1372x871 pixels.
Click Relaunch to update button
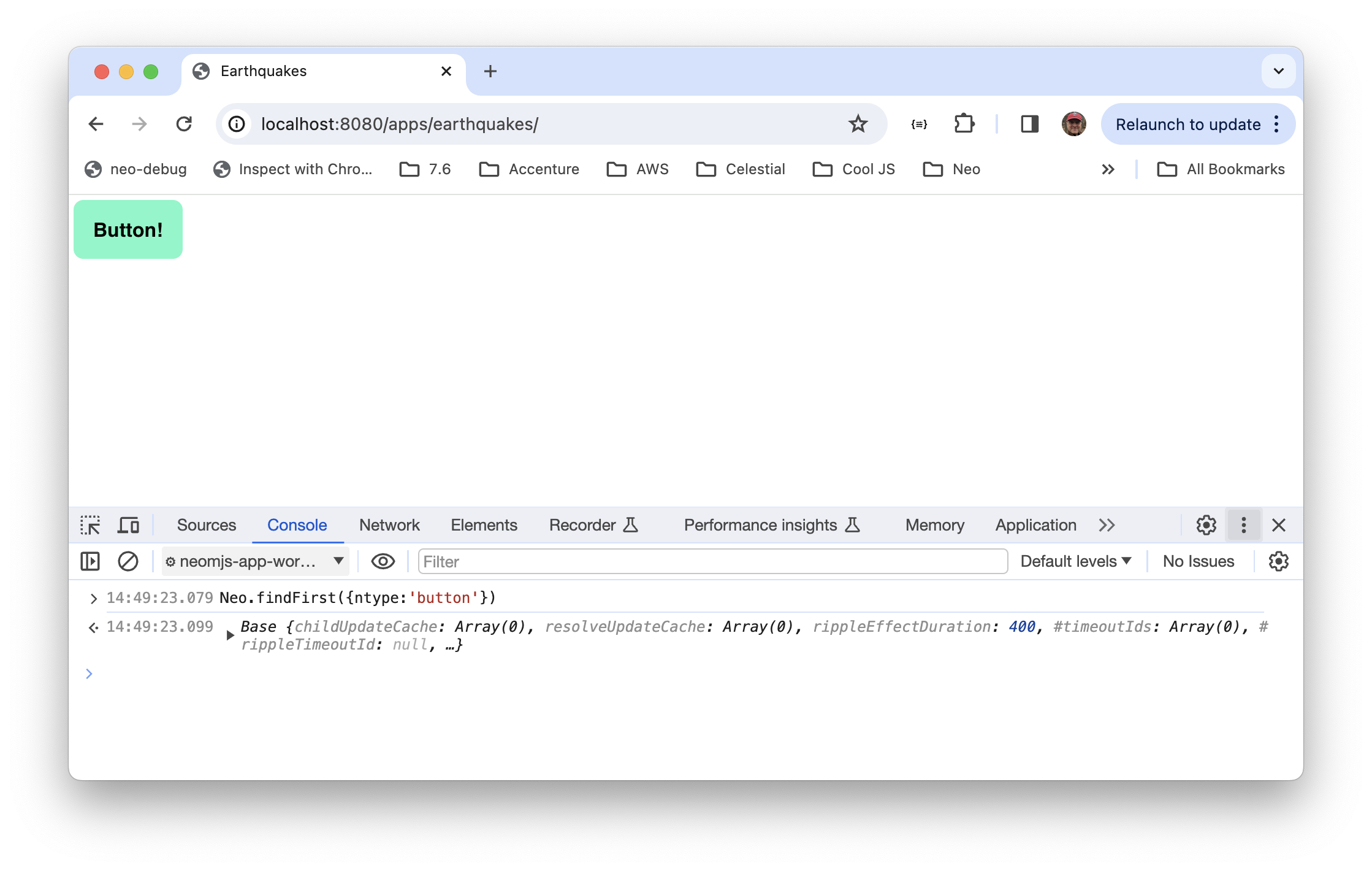point(1187,125)
